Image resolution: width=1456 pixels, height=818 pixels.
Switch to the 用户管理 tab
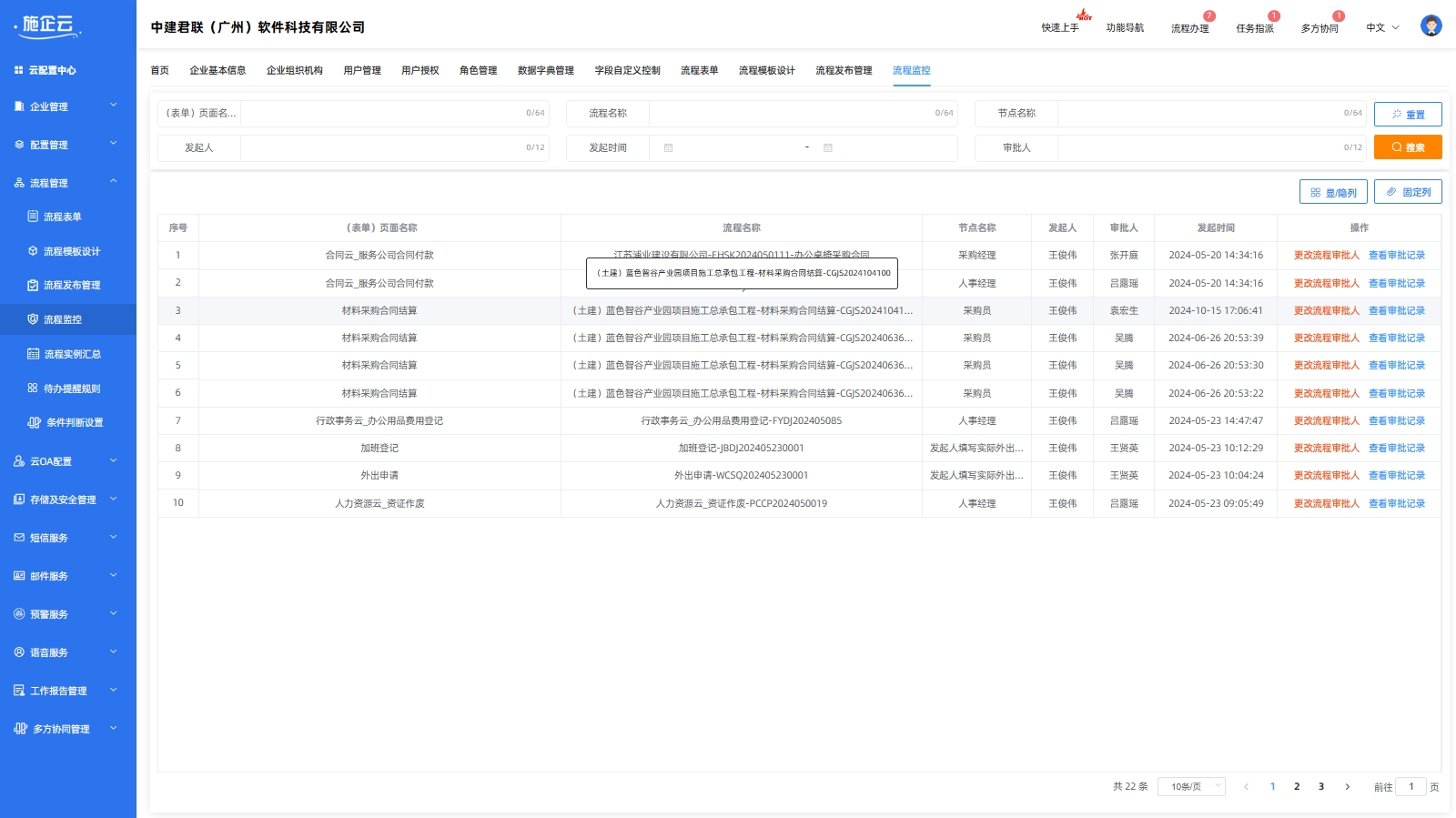[362, 70]
